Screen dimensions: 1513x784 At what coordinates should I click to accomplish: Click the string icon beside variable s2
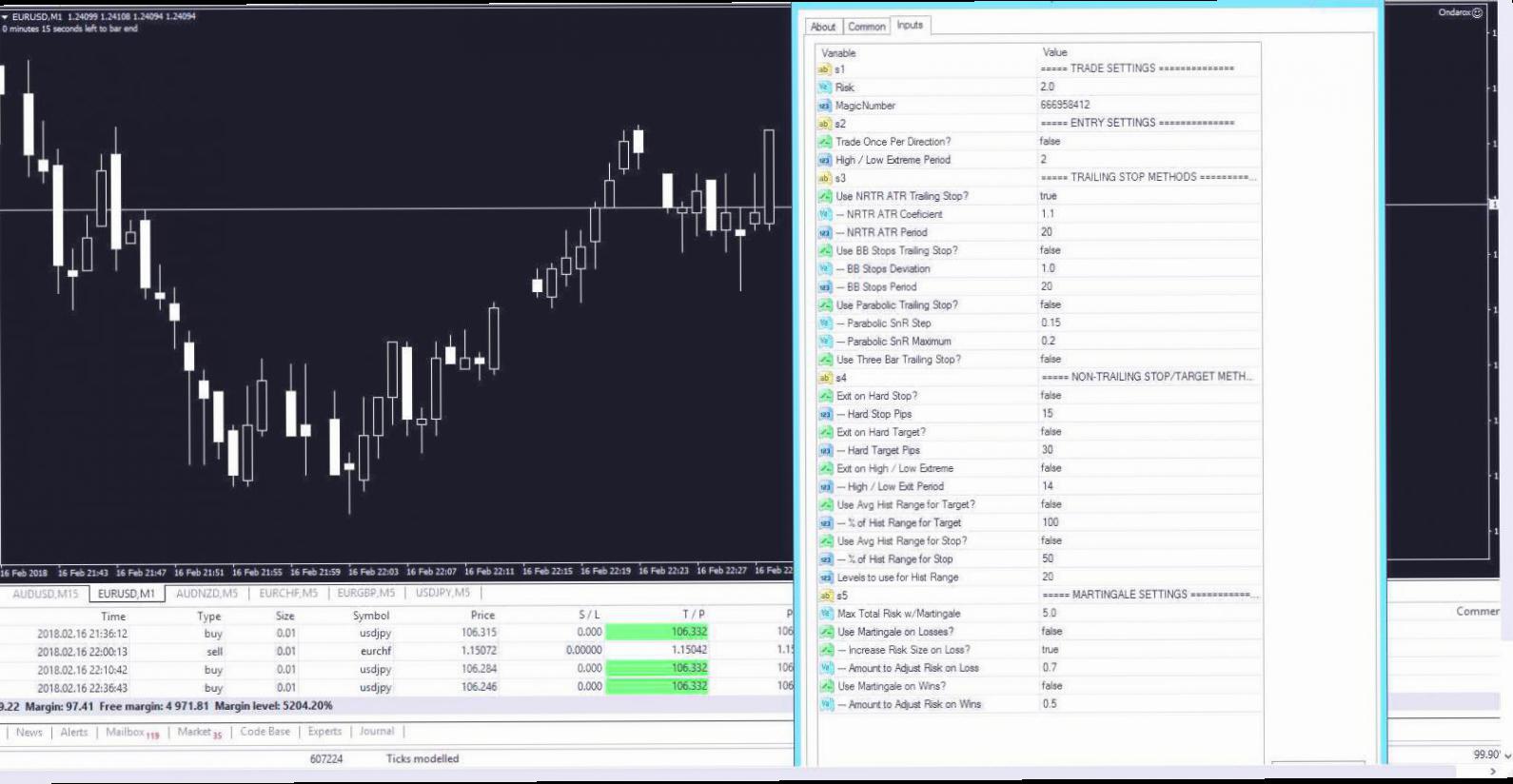[x=825, y=124]
